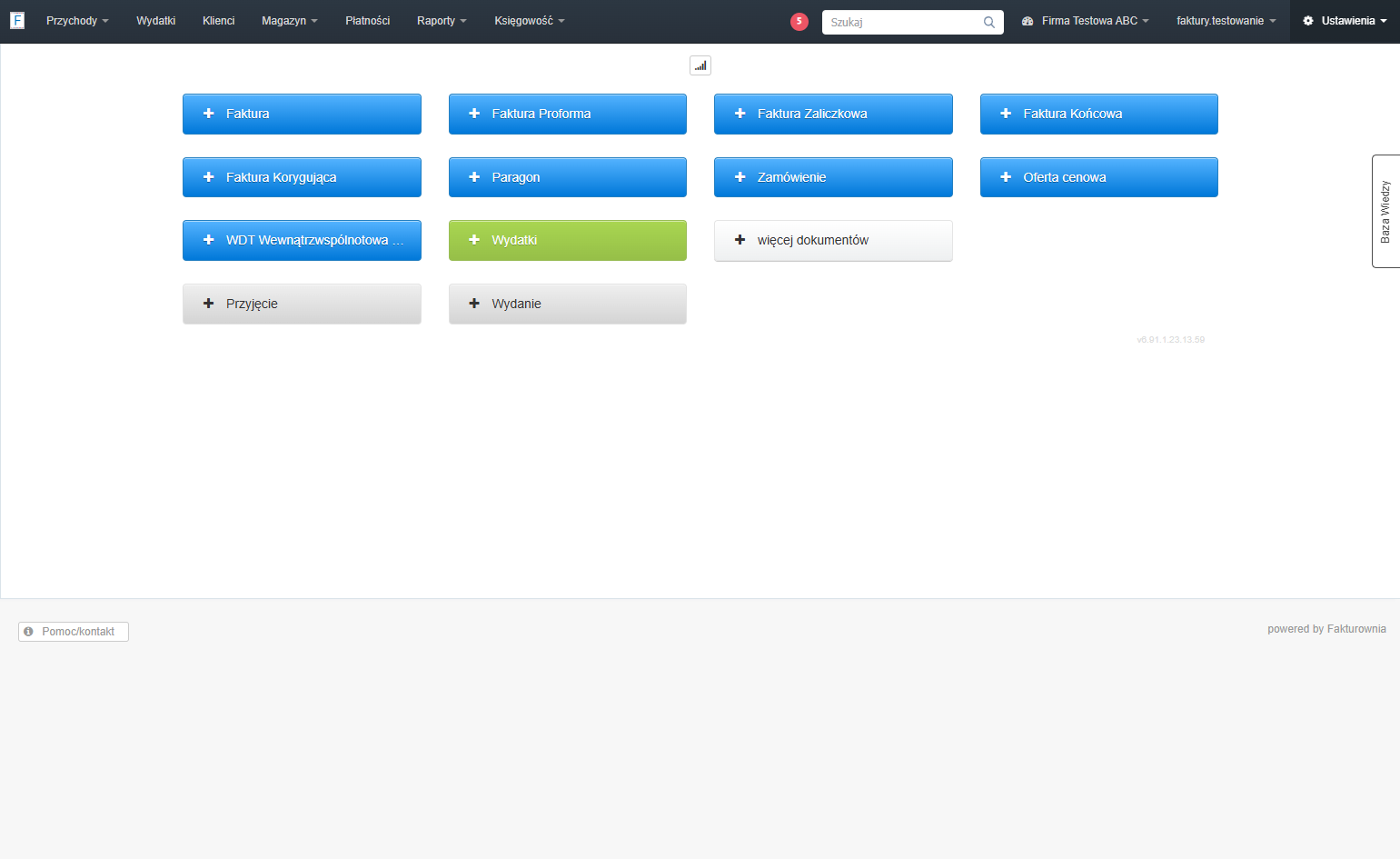Create a new Faktura Końcowa
This screenshot has height=859, width=1400.
click(1099, 114)
